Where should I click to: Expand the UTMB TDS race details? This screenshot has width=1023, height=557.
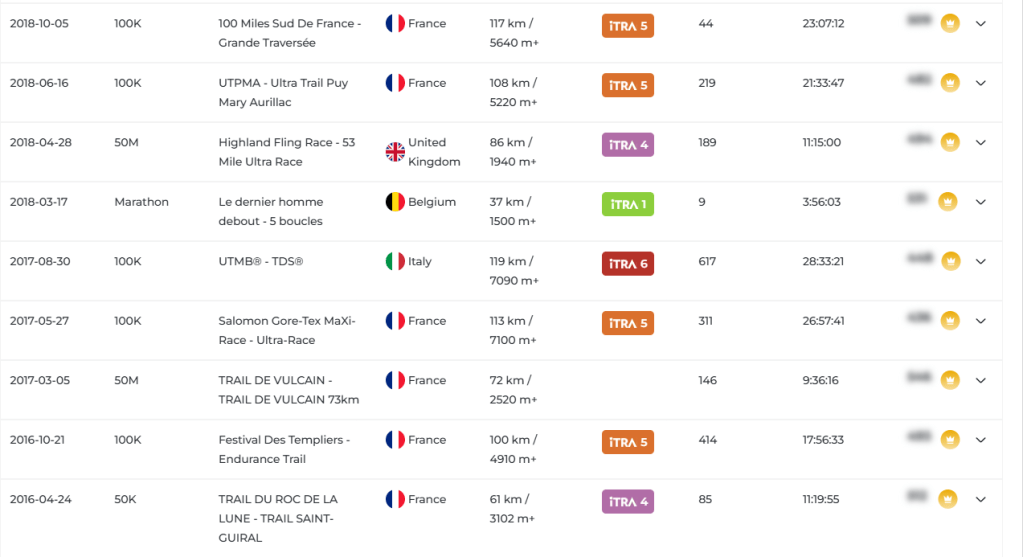pos(981,262)
